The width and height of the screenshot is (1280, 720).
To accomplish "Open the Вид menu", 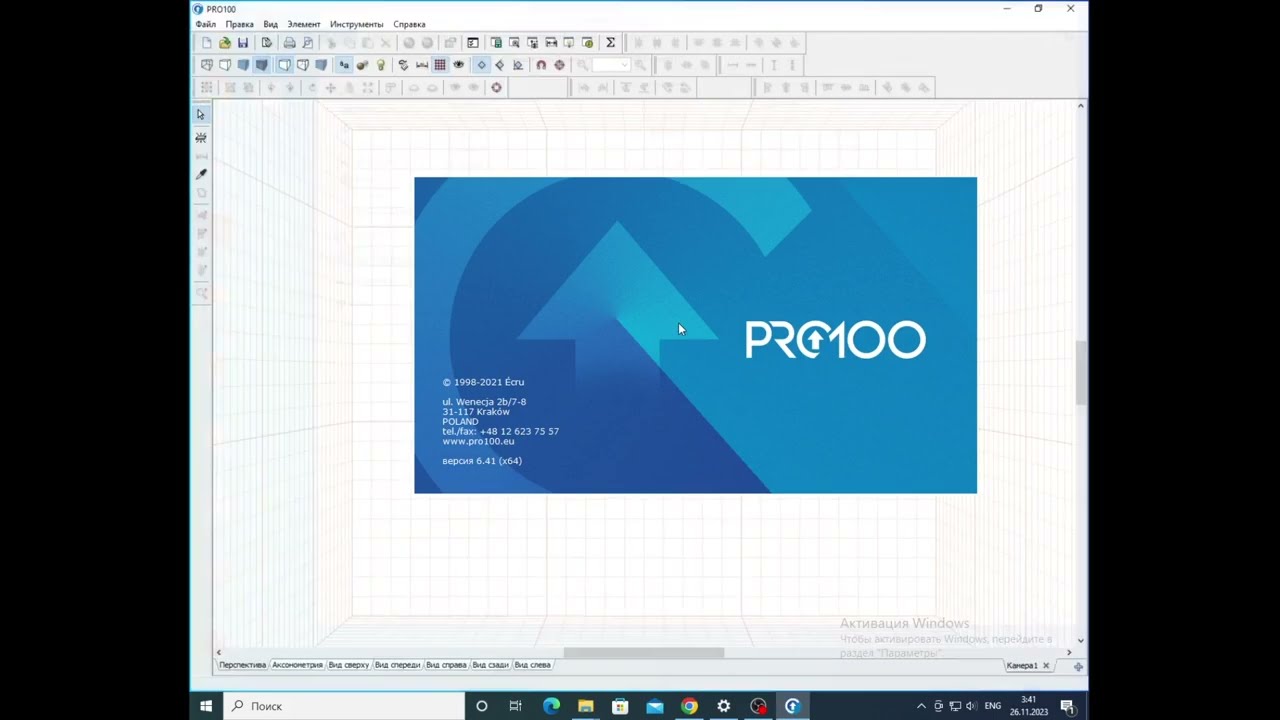I will pyautogui.click(x=270, y=24).
